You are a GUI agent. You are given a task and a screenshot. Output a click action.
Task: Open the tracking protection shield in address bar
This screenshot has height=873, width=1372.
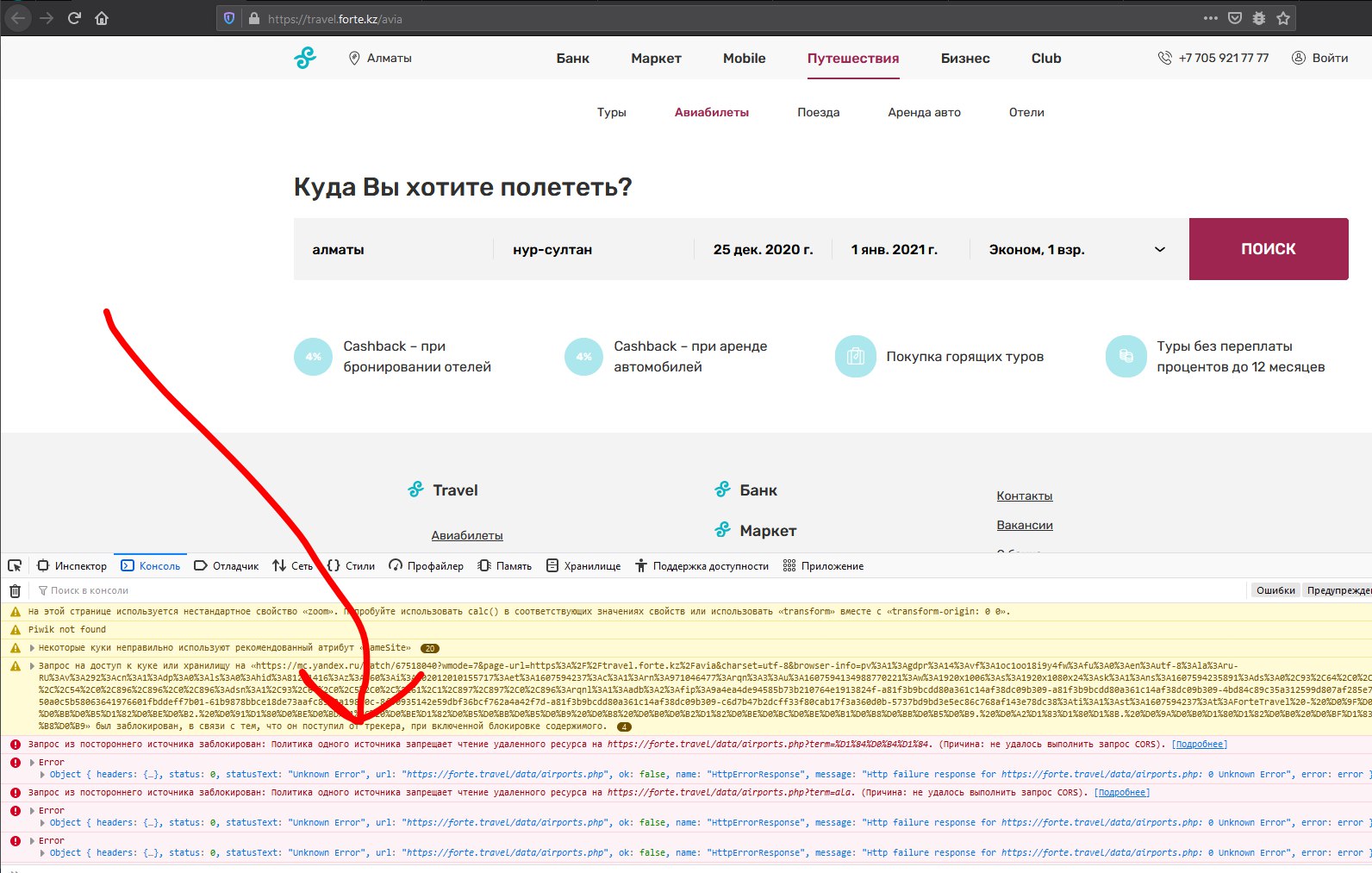coord(229,18)
